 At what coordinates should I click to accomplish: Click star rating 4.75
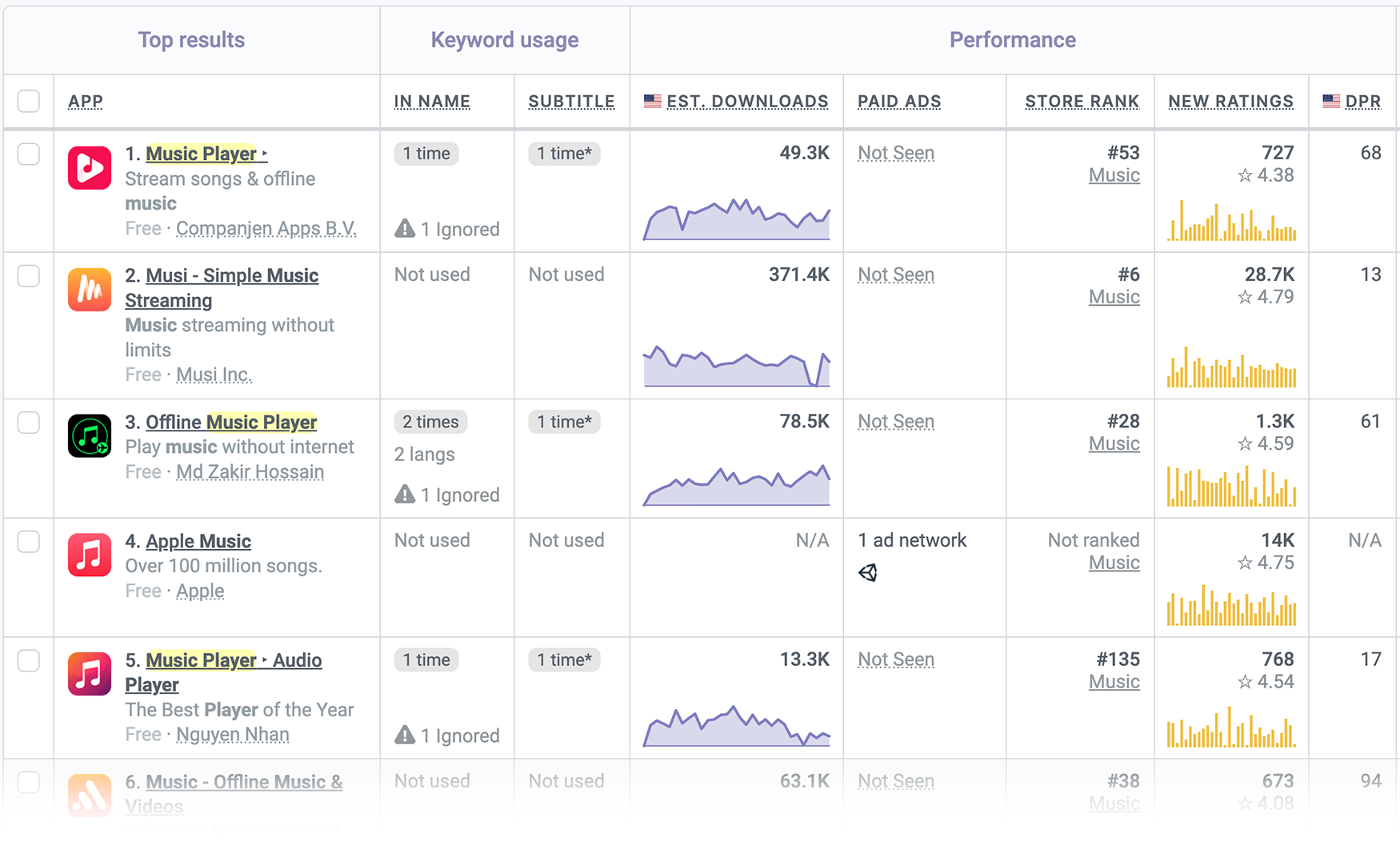[1266, 563]
